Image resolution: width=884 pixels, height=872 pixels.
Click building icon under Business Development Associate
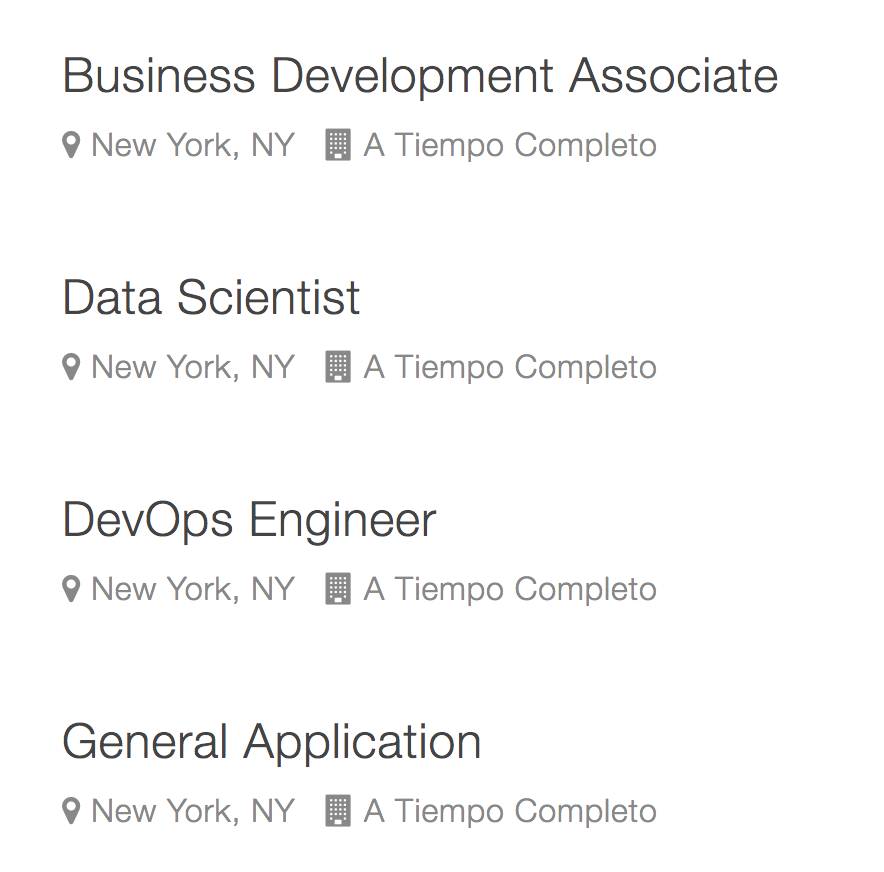338,146
